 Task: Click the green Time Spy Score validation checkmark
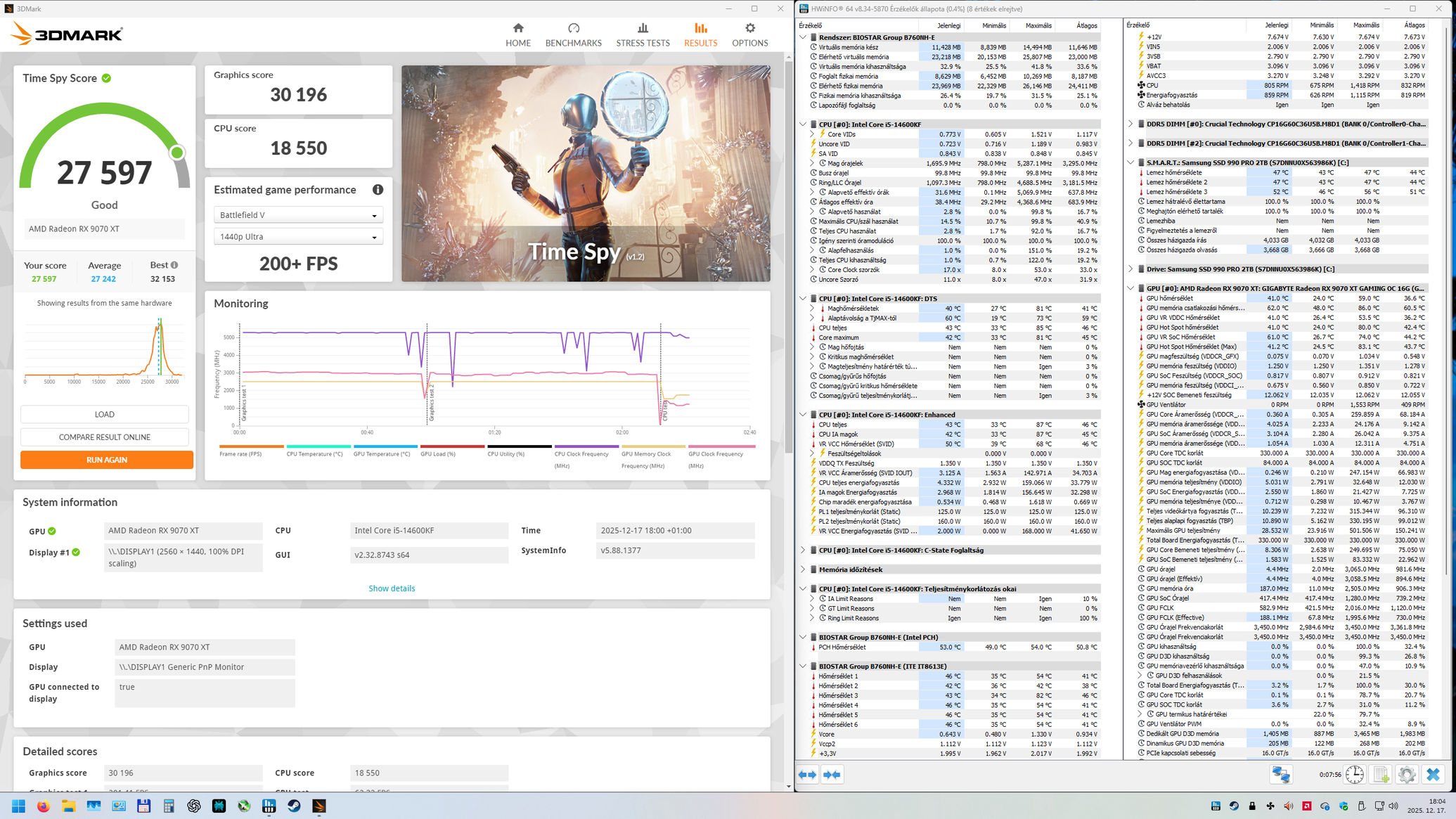click(106, 78)
